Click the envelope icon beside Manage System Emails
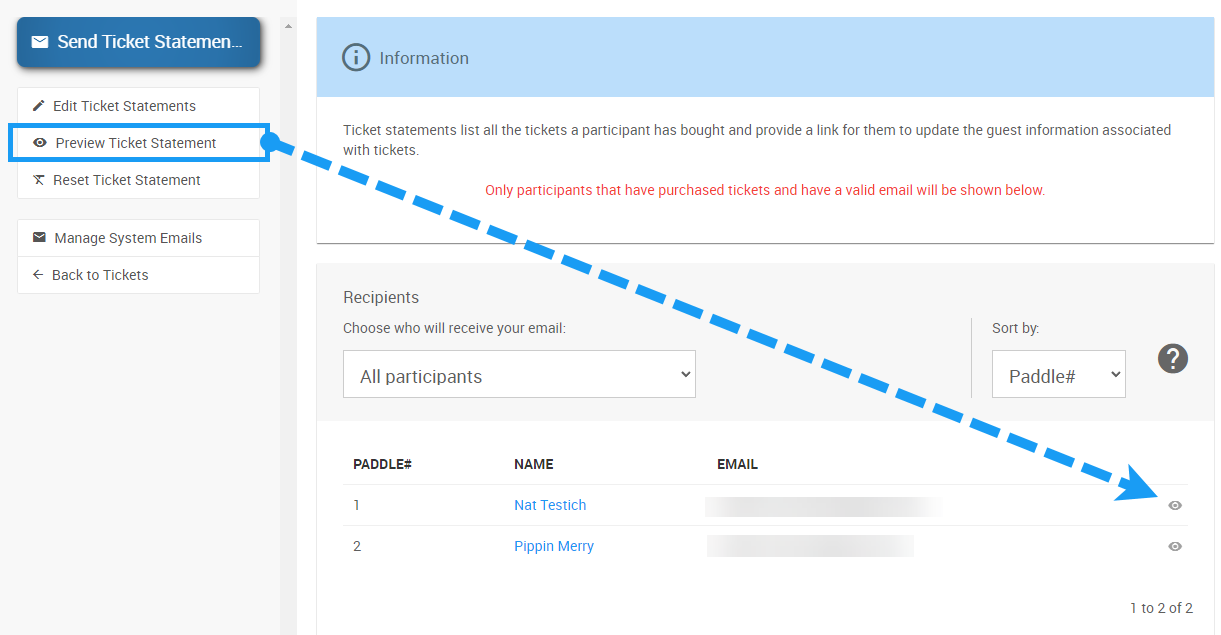Viewport: 1221px width, 635px height. tap(39, 238)
